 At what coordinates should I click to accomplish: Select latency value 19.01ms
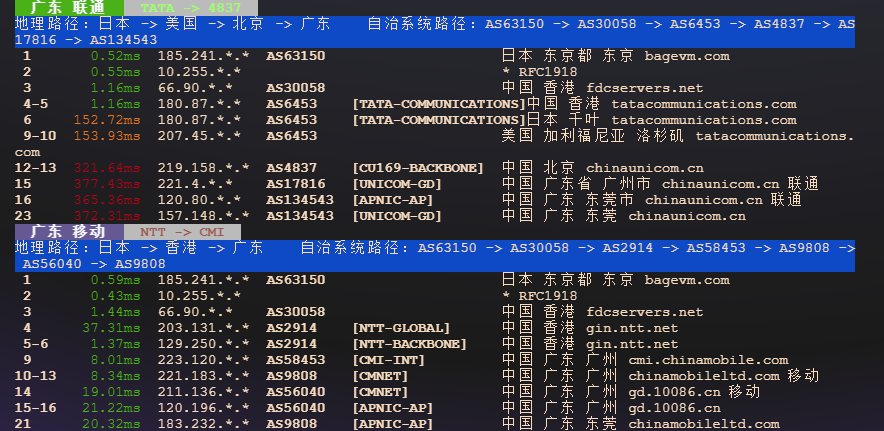click(x=112, y=392)
